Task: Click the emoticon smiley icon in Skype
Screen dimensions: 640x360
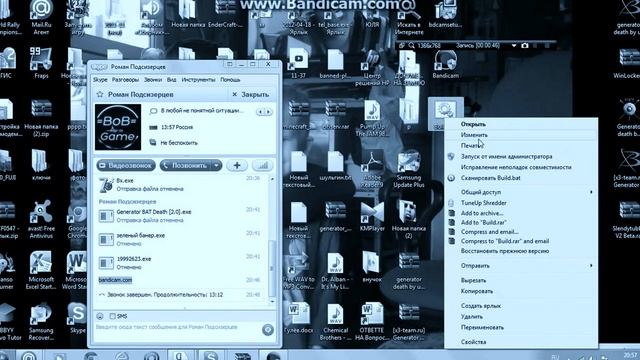Action: coord(100,316)
